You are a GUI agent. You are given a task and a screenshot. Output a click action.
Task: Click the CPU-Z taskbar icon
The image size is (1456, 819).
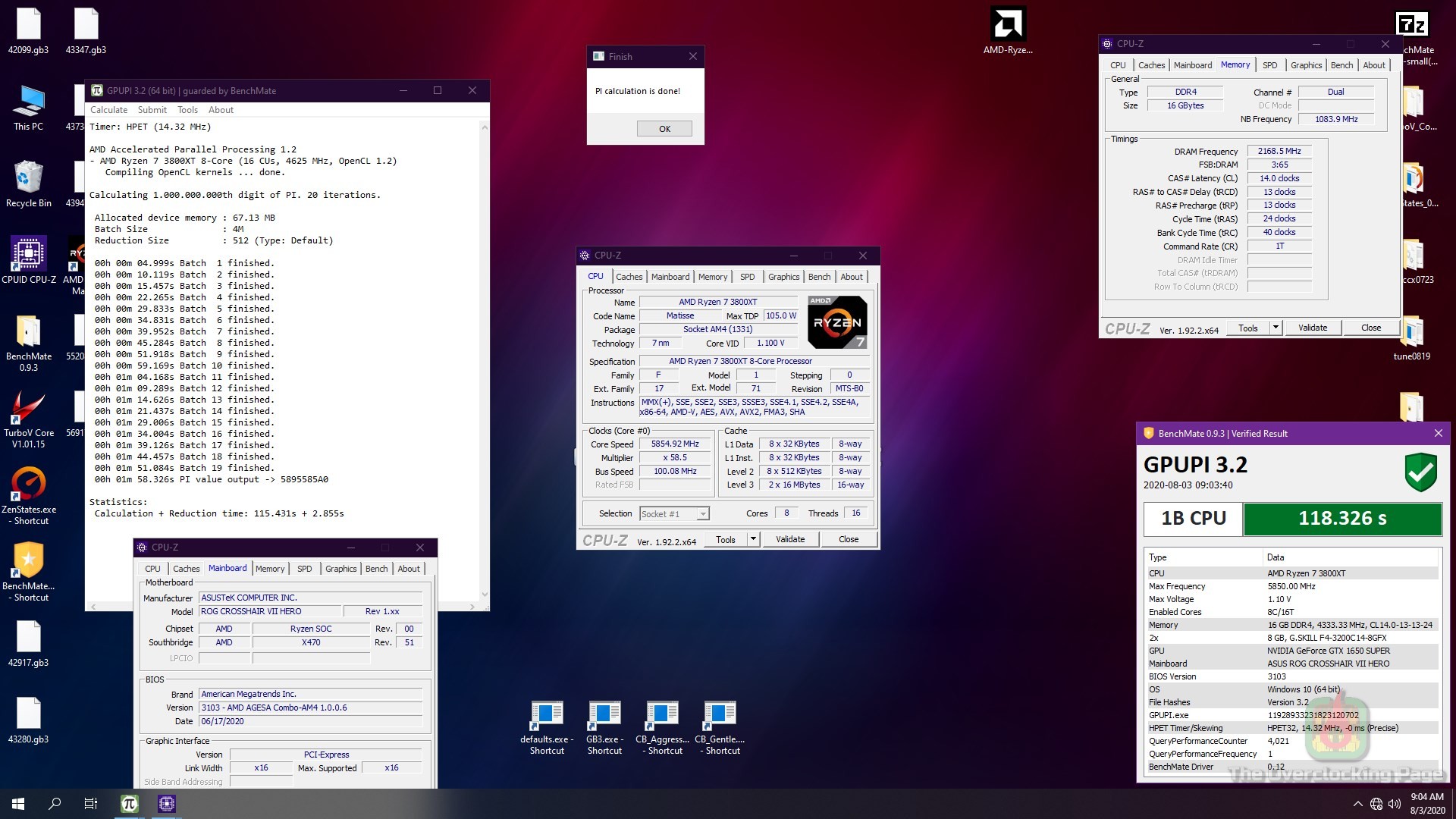click(x=167, y=803)
